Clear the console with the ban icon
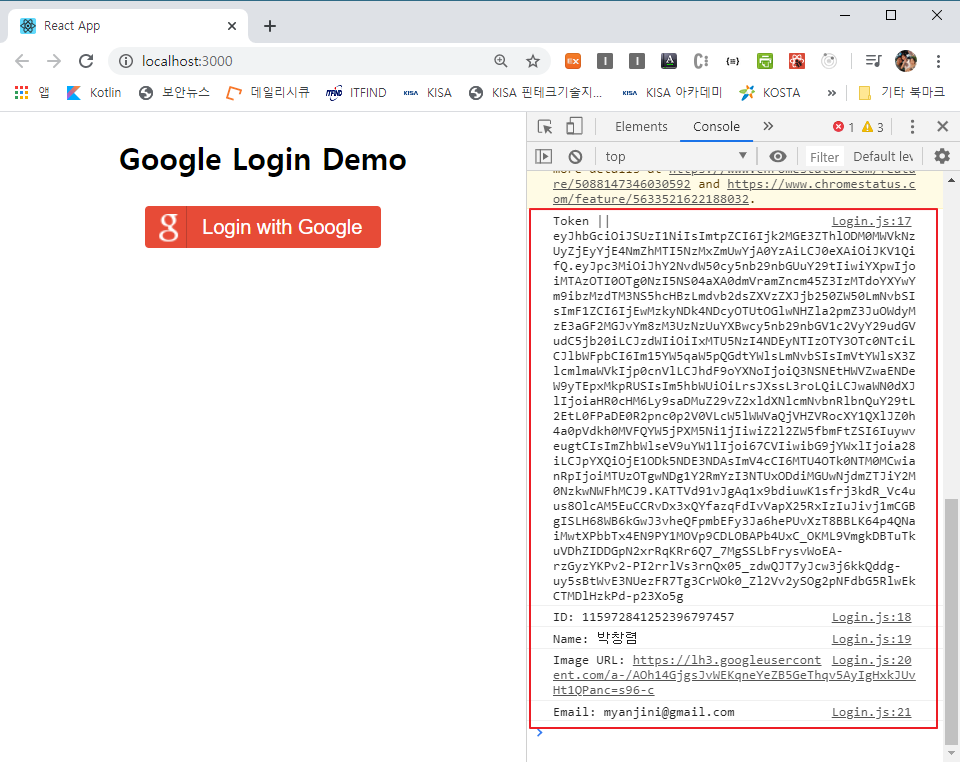The image size is (960, 762). pos(575,157)
